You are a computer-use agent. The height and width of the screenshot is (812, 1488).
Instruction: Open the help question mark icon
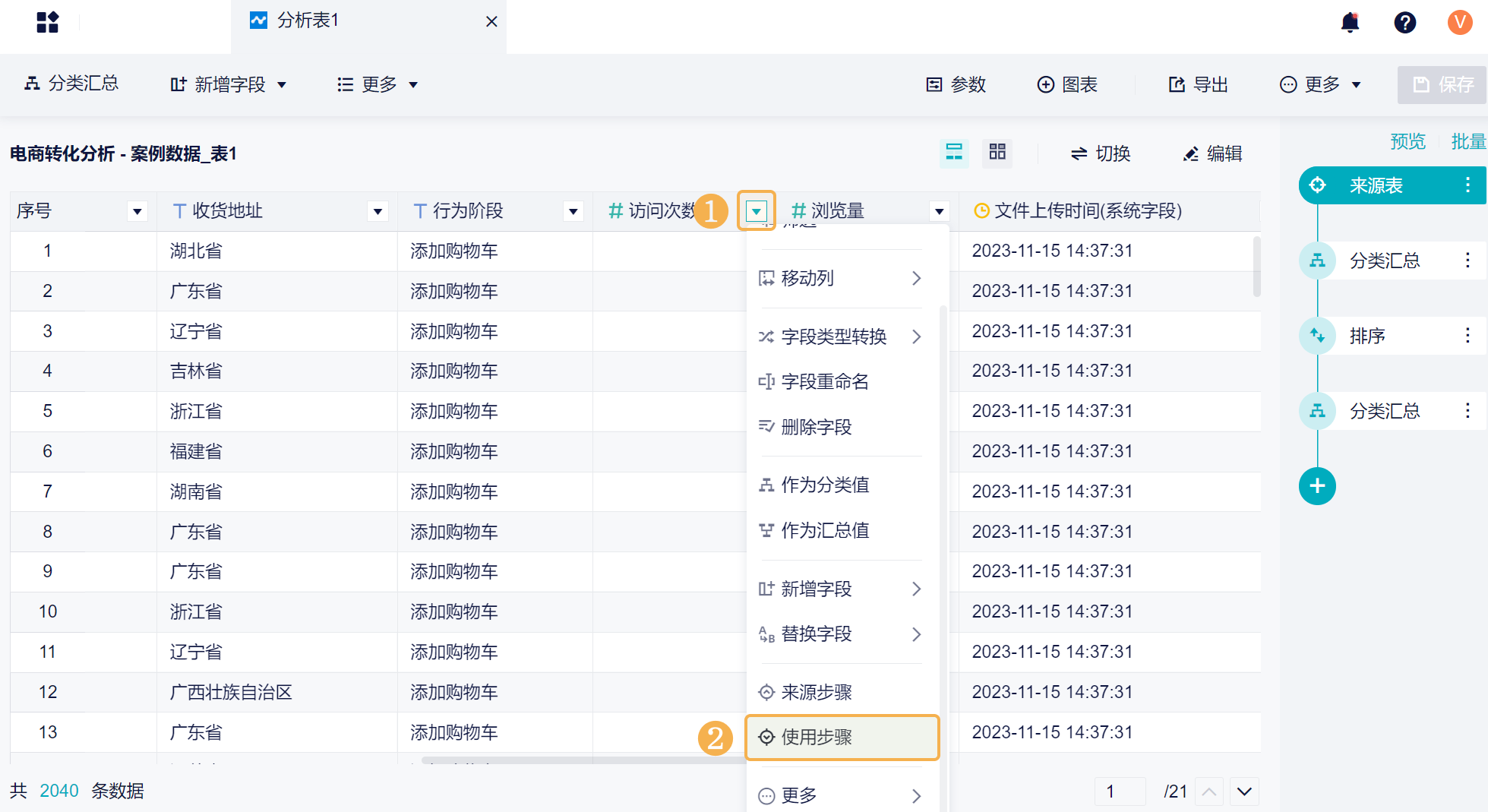pos(1404,22)
